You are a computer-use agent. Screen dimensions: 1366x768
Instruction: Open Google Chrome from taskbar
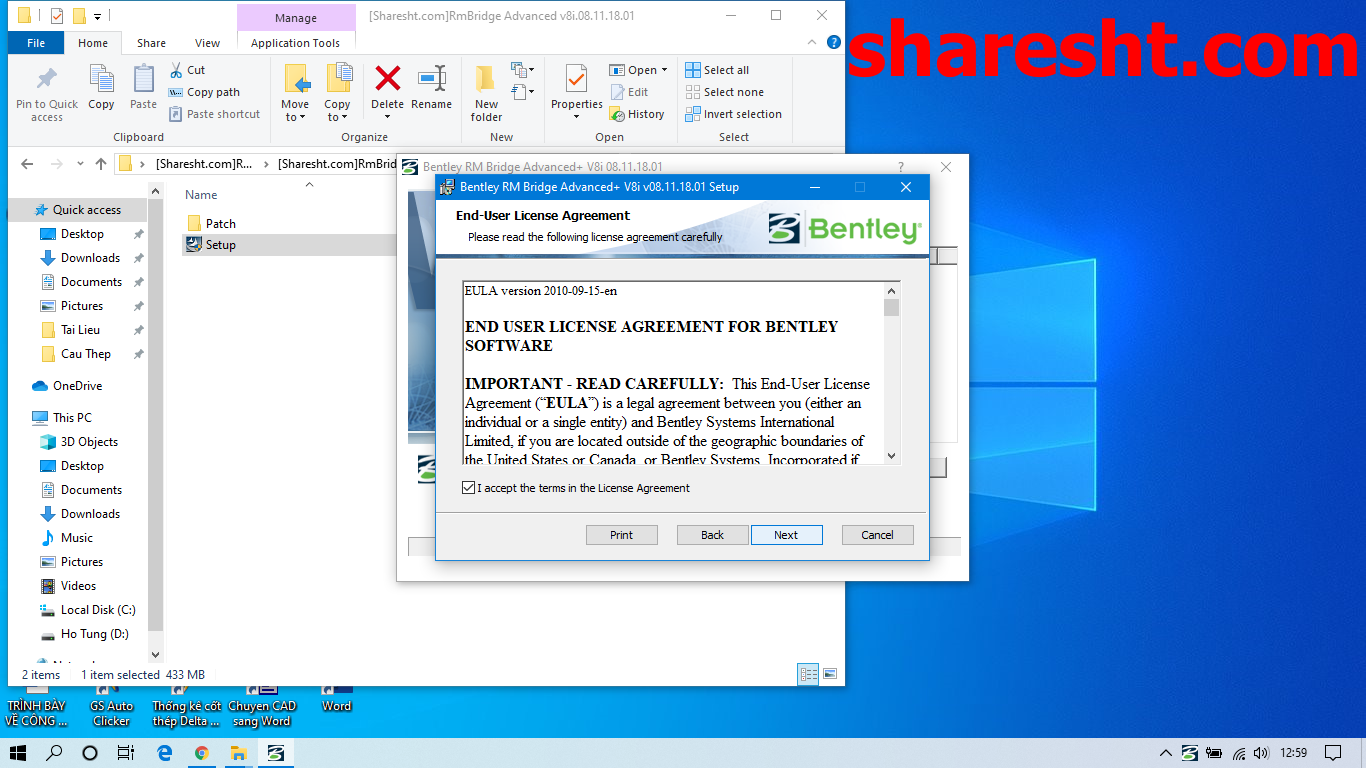pos(202,753)
